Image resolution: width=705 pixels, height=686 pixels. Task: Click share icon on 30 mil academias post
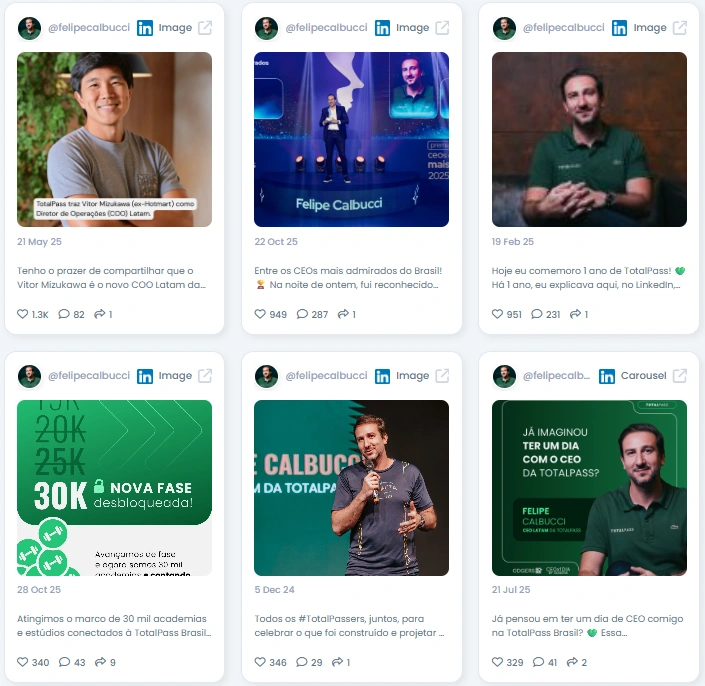(100, 662)
